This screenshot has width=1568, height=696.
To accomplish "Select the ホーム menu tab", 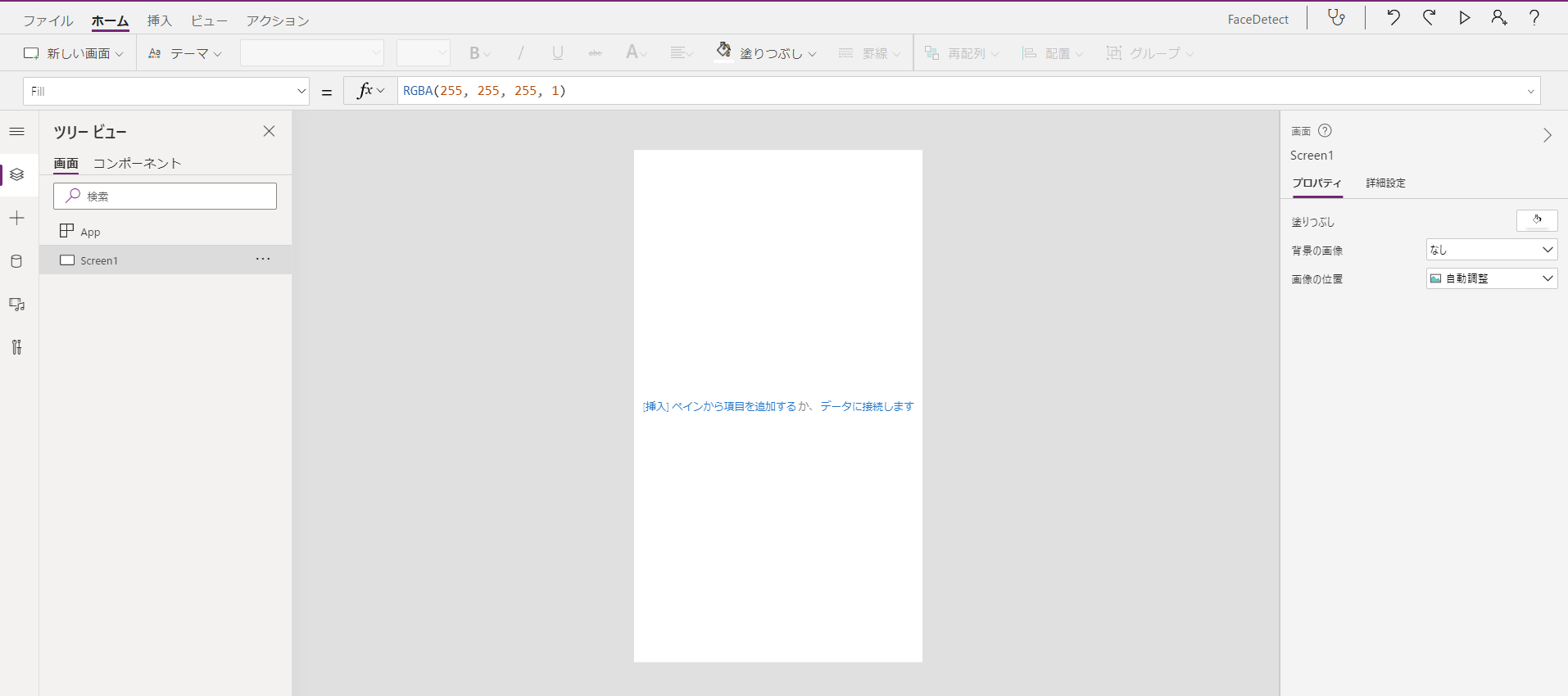I will 111,20.
